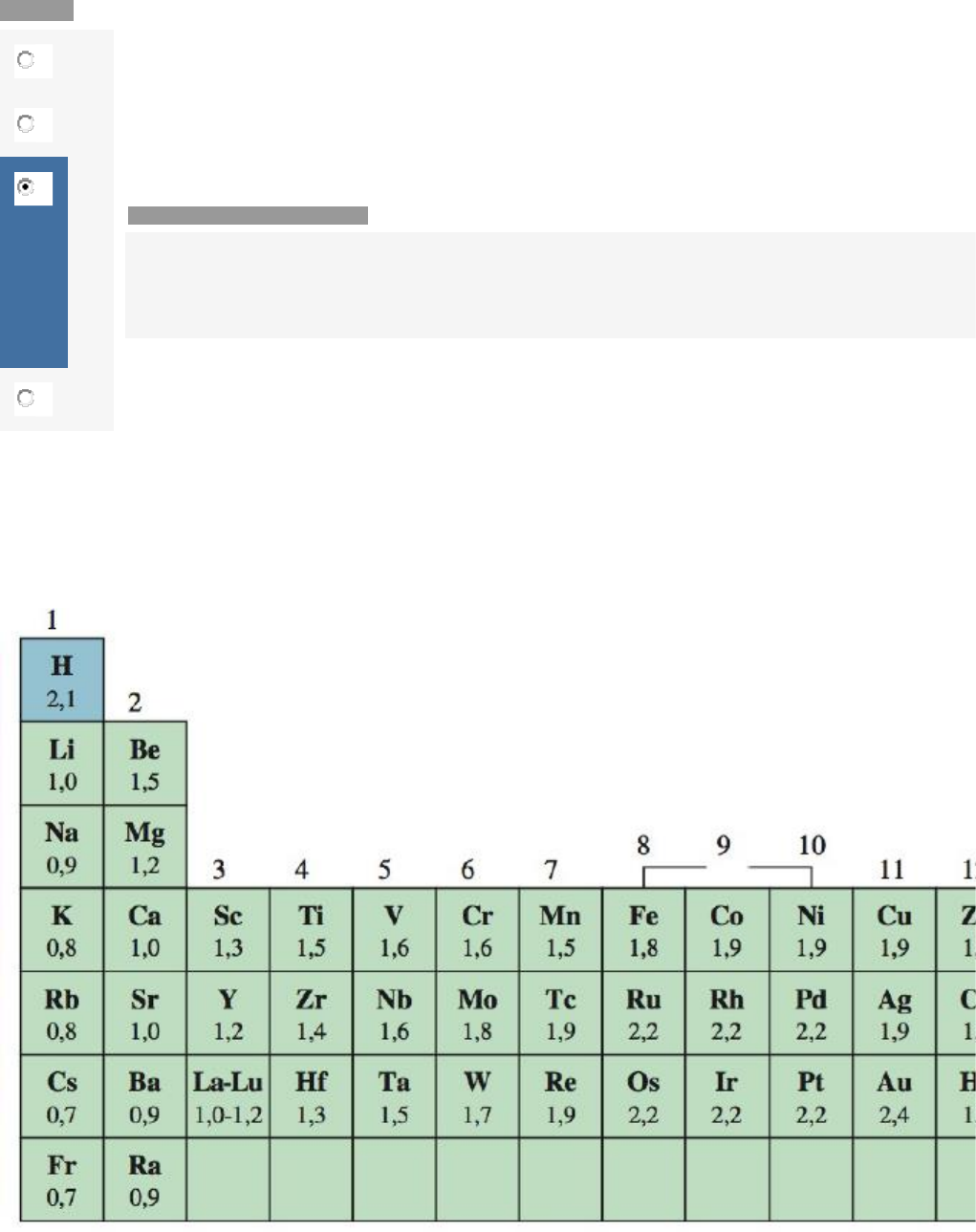Image resolution: width=976 pixels, height=1232 pixels.
Task: Select the Magnesium (Mg) element cell
Action: 145,847
